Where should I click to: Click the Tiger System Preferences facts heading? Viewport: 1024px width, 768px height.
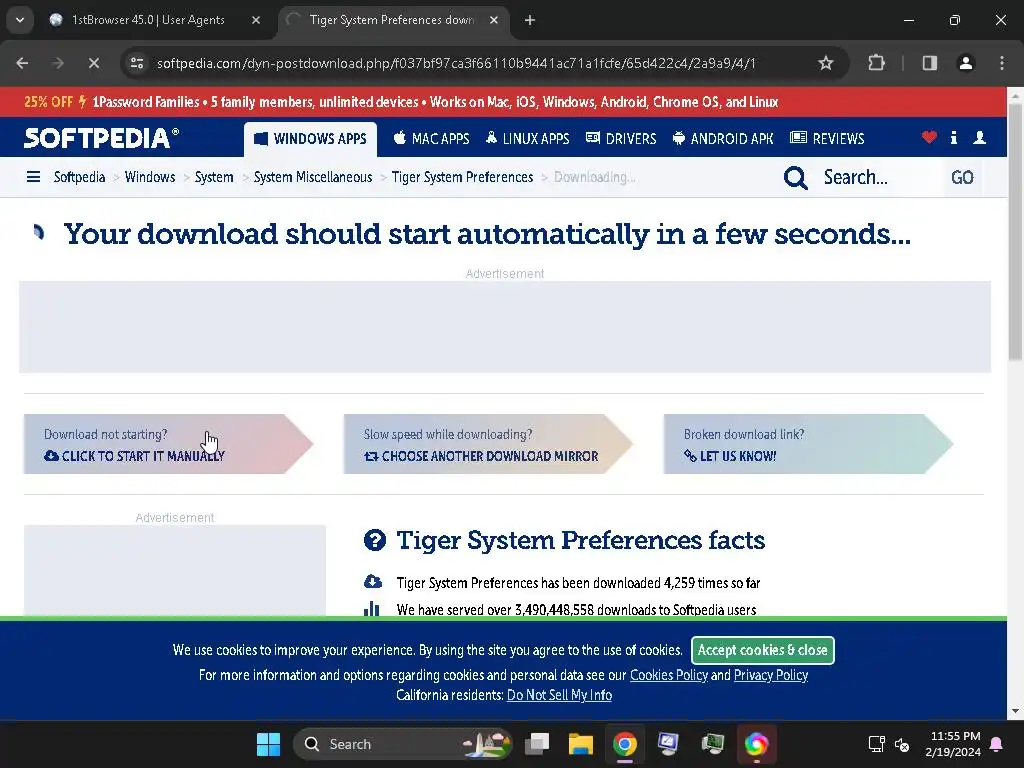581,541
